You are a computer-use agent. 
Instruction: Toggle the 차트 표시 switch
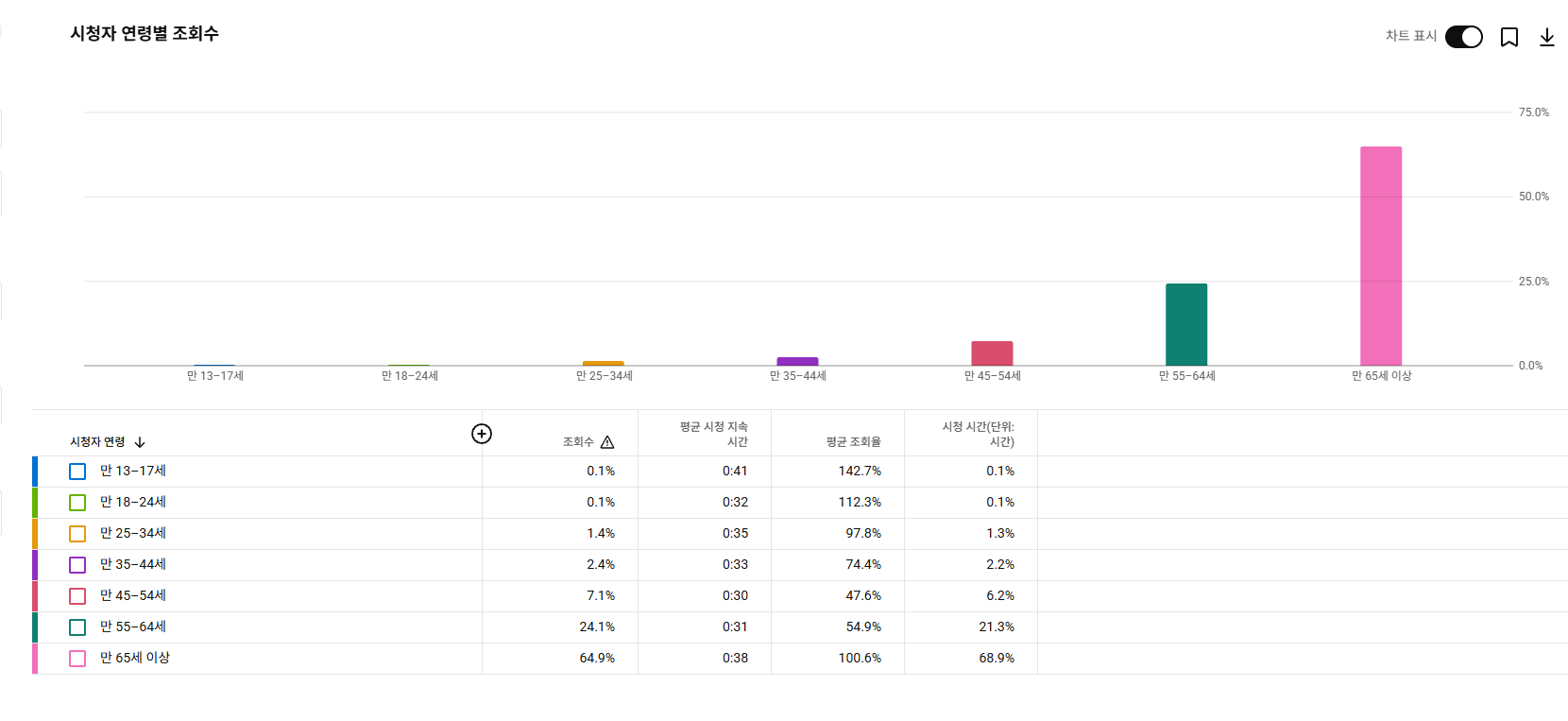click(1464, 37)
